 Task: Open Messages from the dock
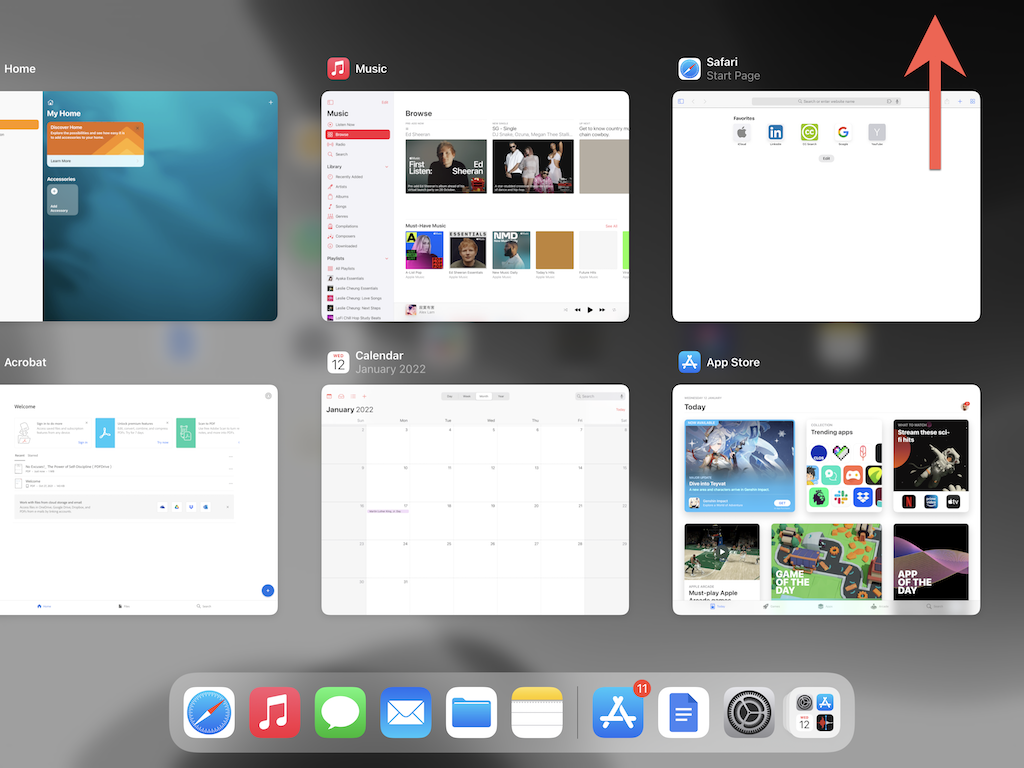[340, 712]
